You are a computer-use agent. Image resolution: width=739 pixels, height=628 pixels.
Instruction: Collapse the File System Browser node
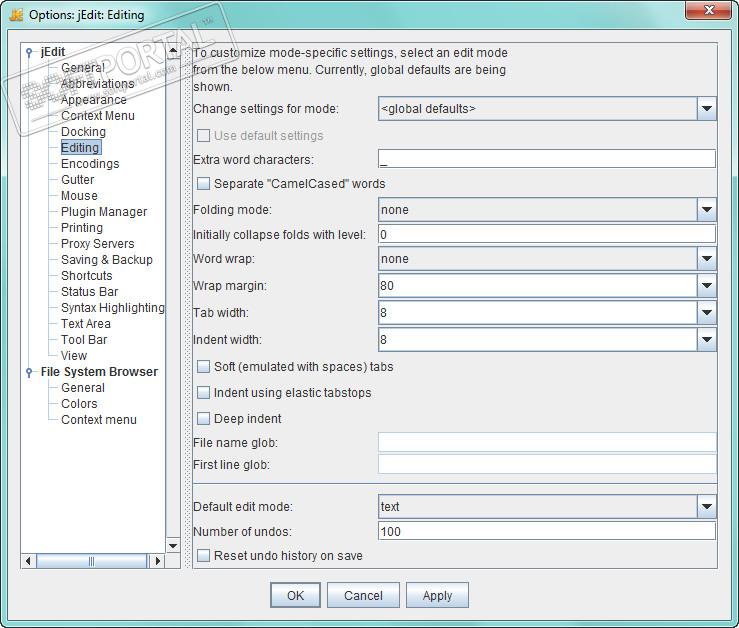tap(29, 372)
